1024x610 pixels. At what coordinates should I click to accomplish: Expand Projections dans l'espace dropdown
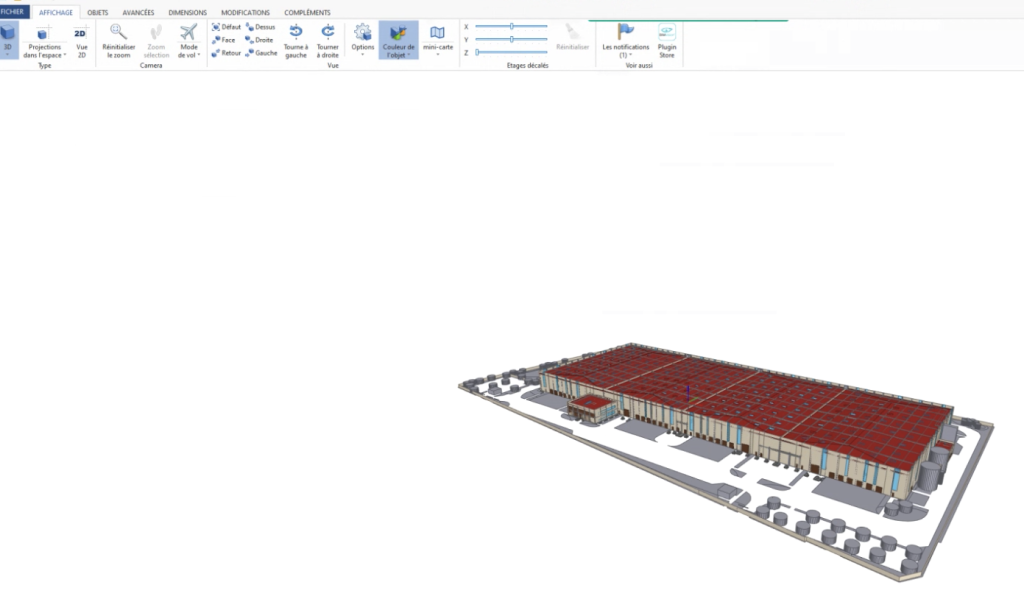tap(44, 40)
